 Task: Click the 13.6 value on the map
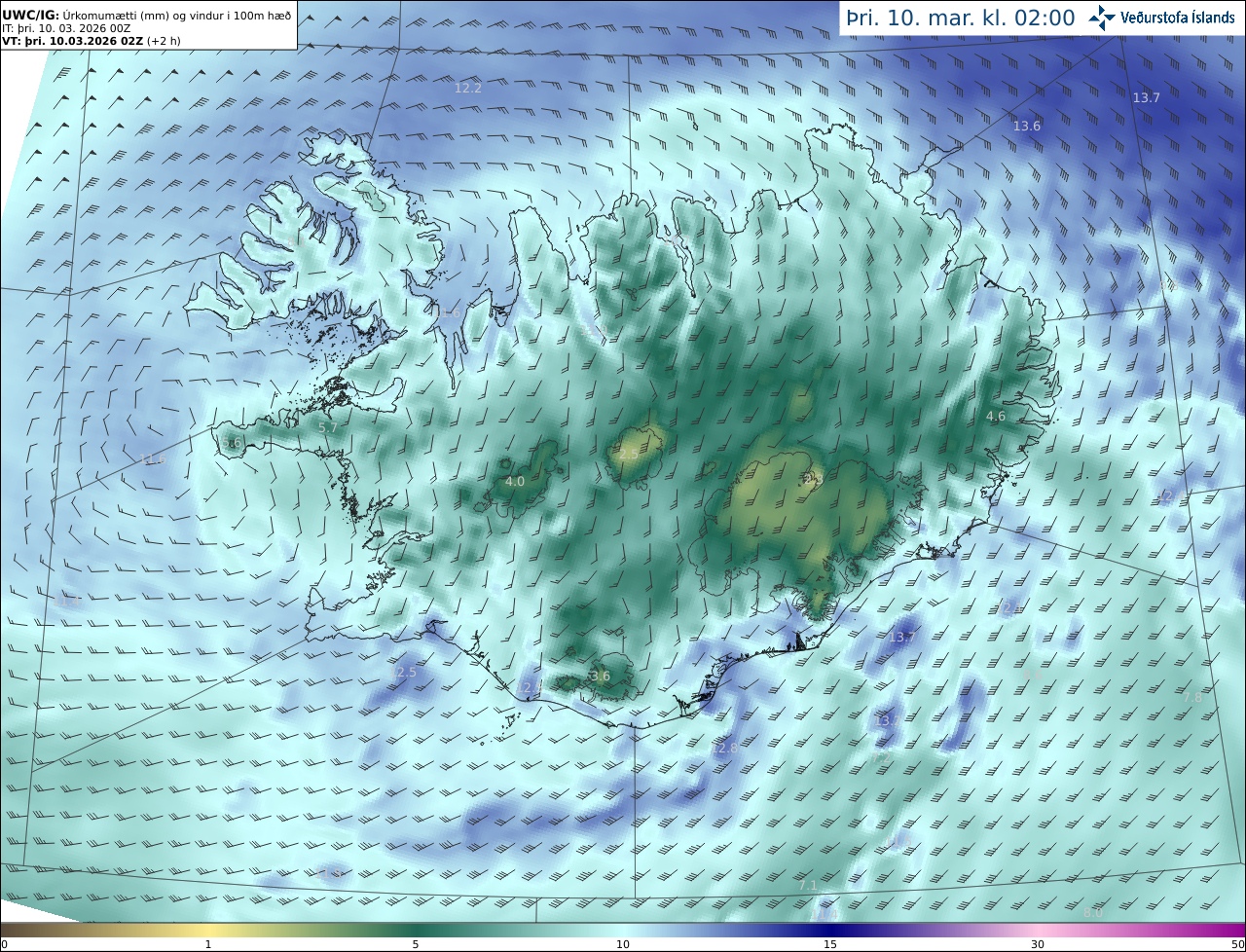pyautogui.click(x=1027, y=126)
